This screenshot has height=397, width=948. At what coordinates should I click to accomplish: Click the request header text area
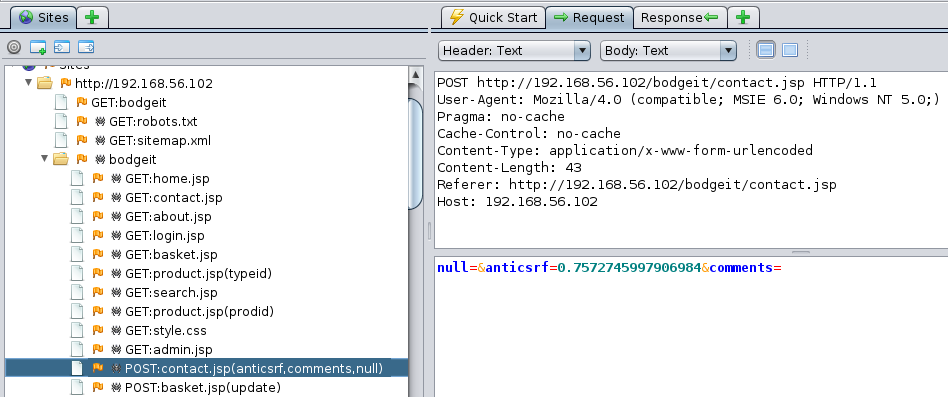coord(691,160)
